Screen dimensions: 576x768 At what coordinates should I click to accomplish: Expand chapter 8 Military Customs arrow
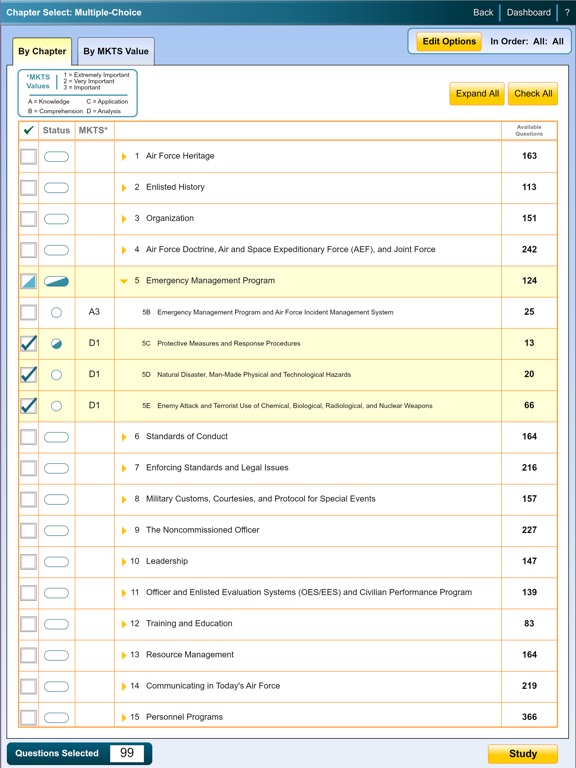[124, 500]
